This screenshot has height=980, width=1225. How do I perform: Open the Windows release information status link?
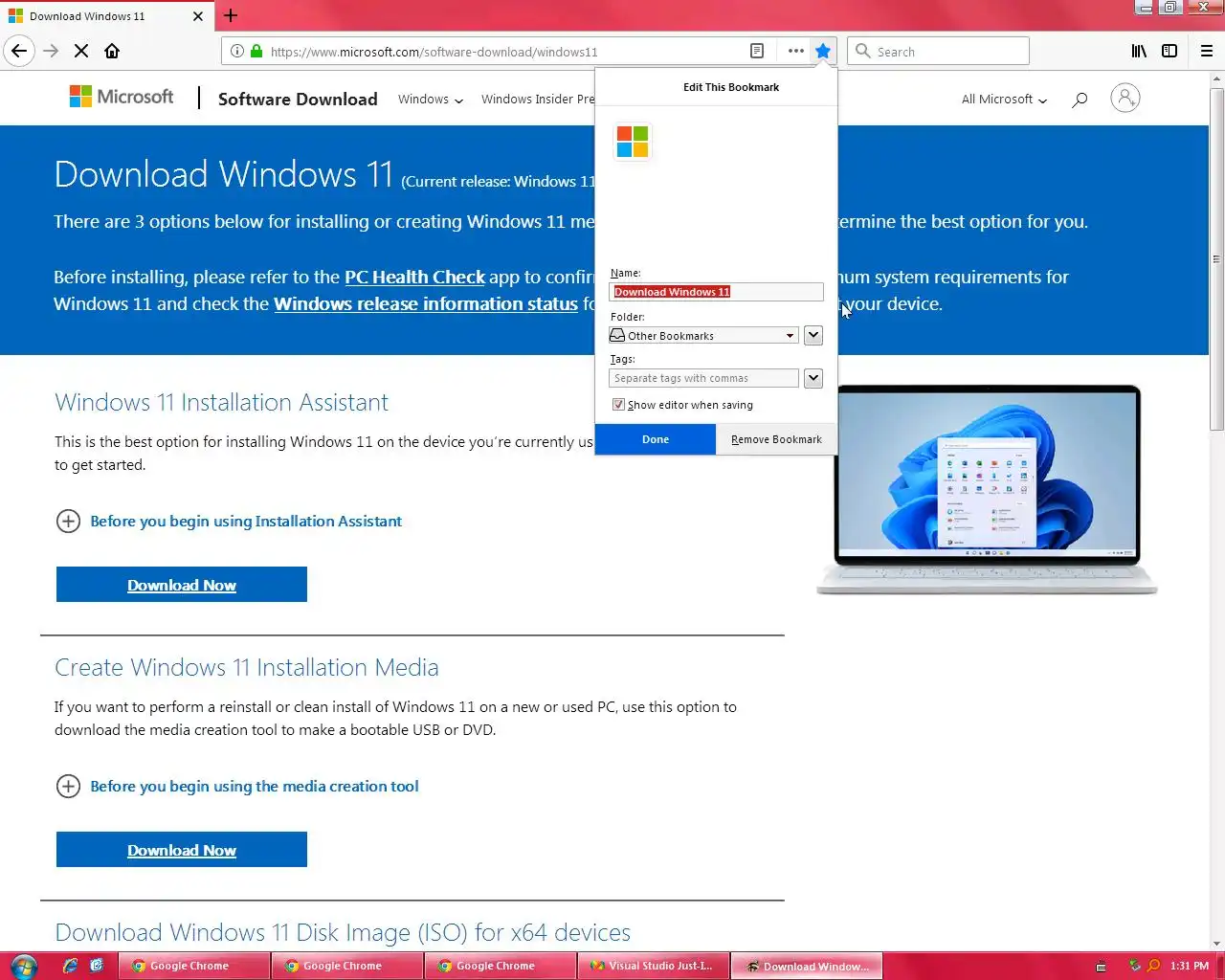pos(426,304)
